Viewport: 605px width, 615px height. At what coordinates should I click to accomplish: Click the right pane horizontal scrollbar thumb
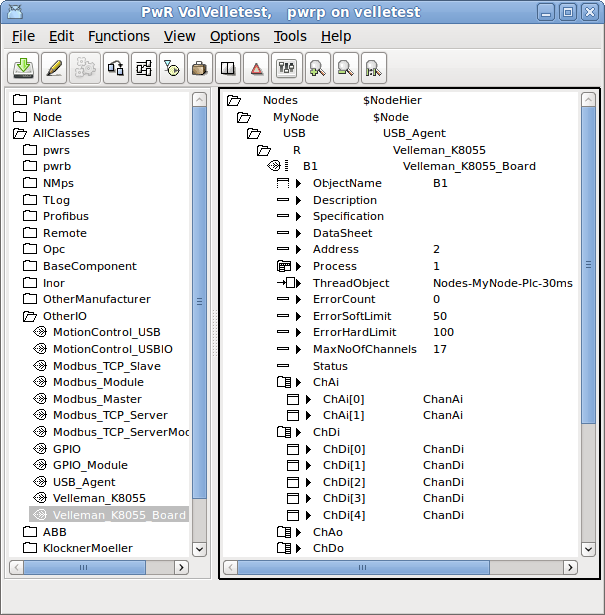(363, 567)
